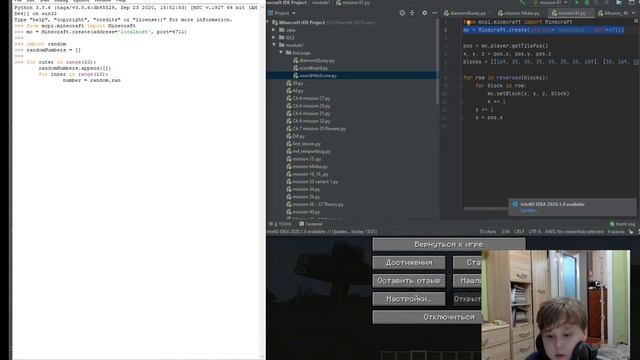Click the highlighted Minecraft.create line in editor

[543, 30]
